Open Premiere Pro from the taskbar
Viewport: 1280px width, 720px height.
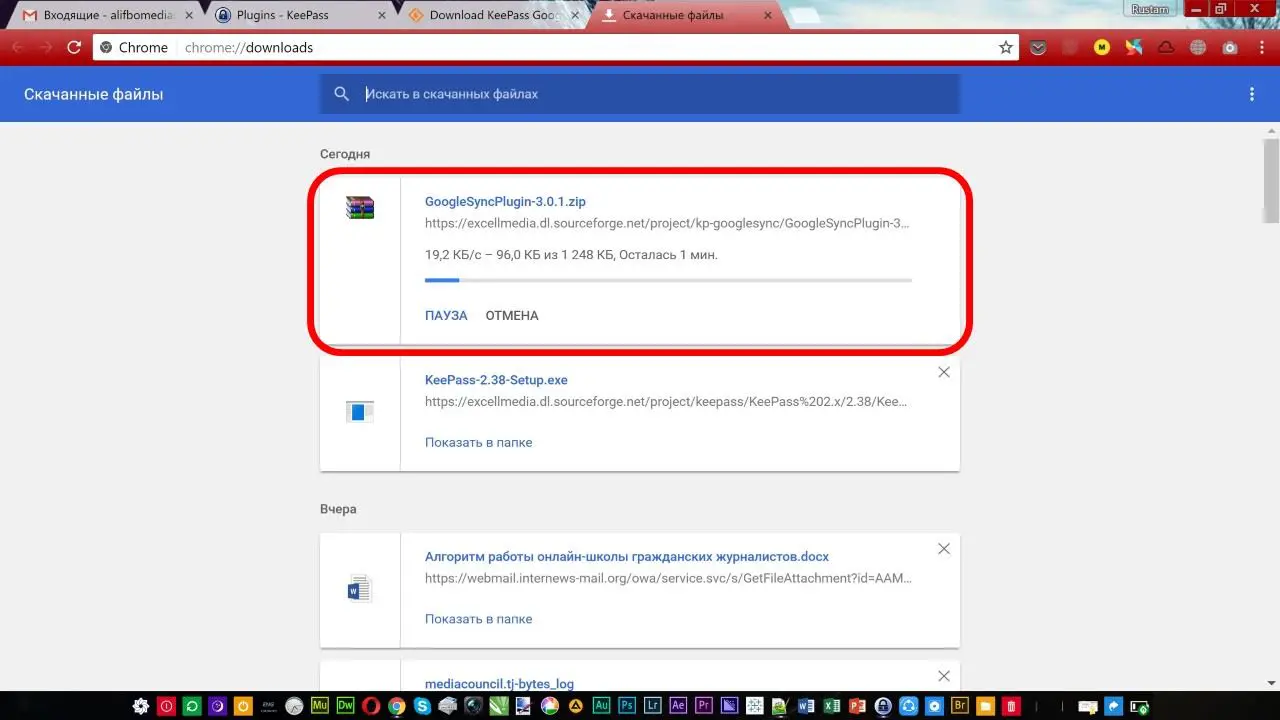703,706
